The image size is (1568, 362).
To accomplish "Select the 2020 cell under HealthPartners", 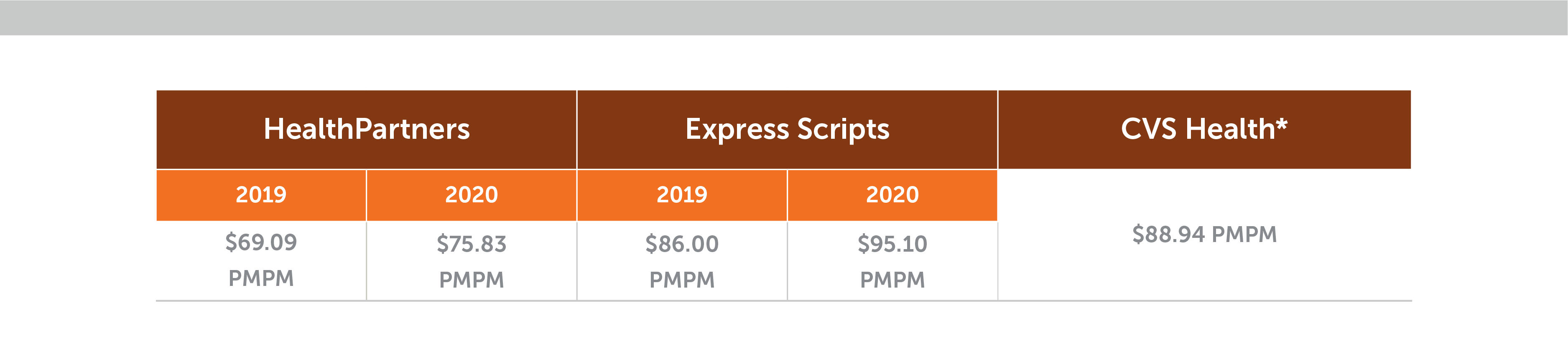I will (471, 195).
